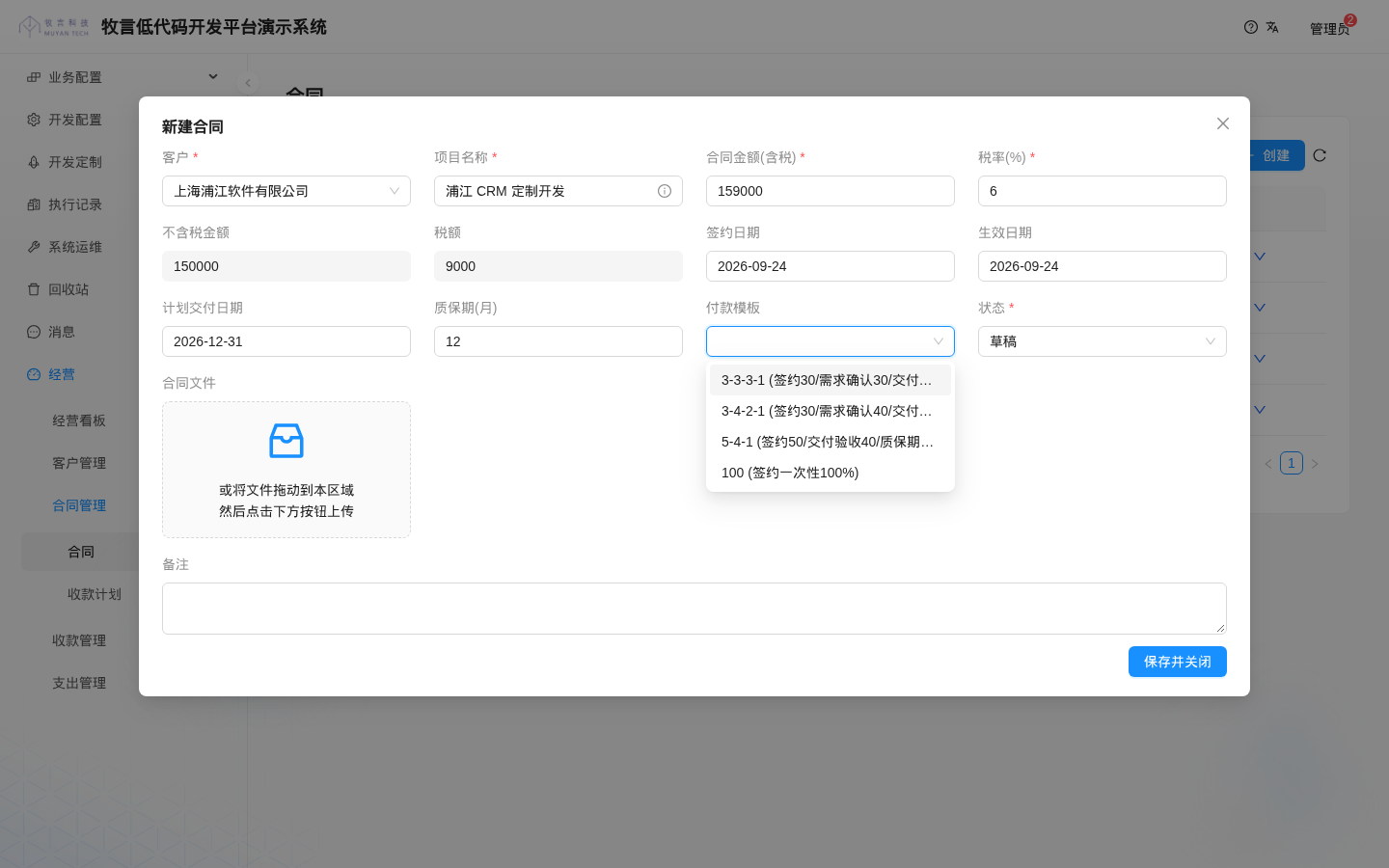Image resolution: width=1389 pixels, height=868 pixels.
Task: Open the 状态 dropdown showing 草稿
Action: [1103, 341]
